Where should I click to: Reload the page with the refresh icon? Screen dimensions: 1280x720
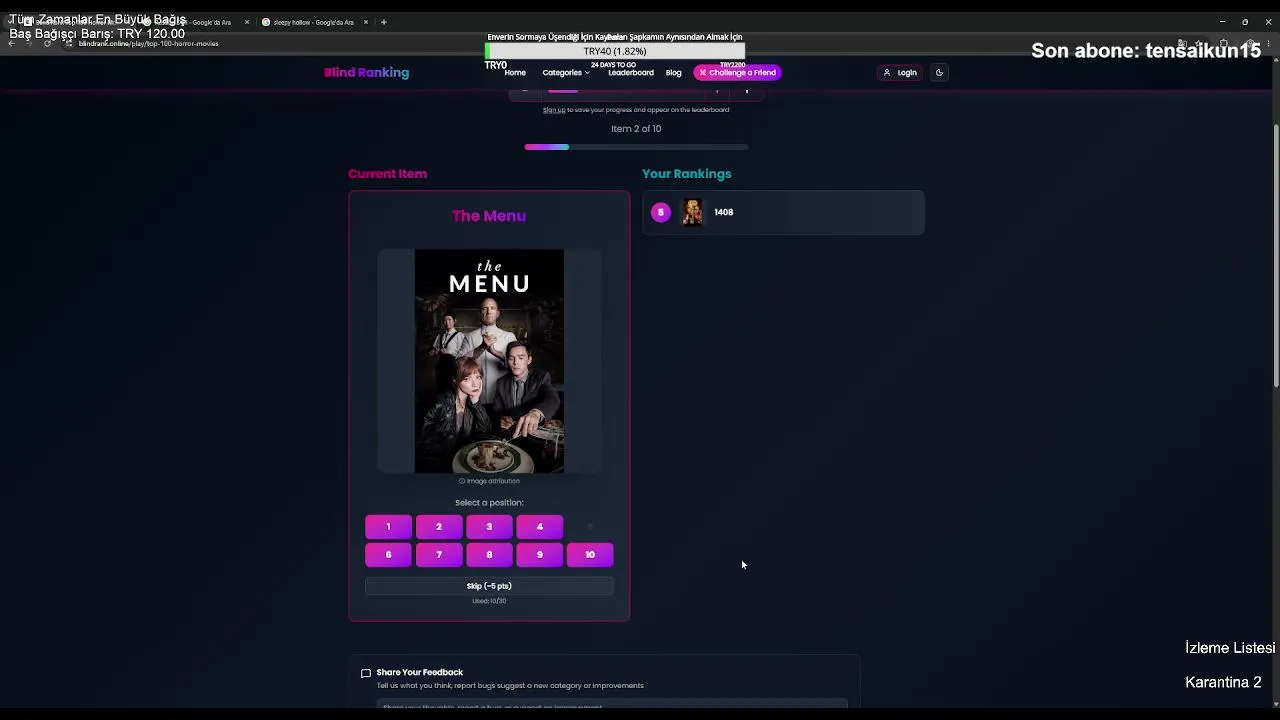47,43
